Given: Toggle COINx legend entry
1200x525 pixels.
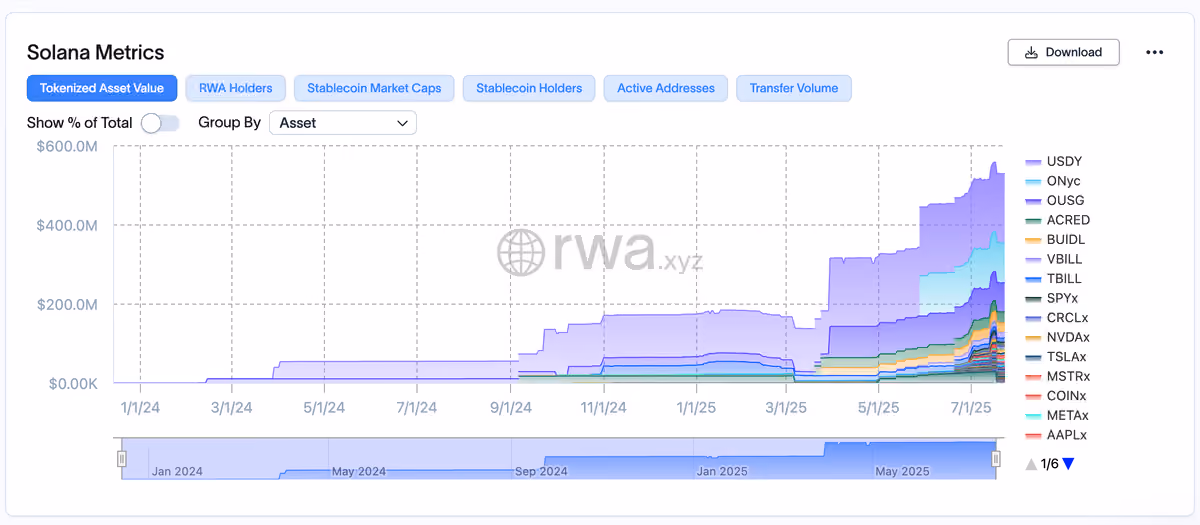Looking at the screenshot, I should coord(1056,395).
